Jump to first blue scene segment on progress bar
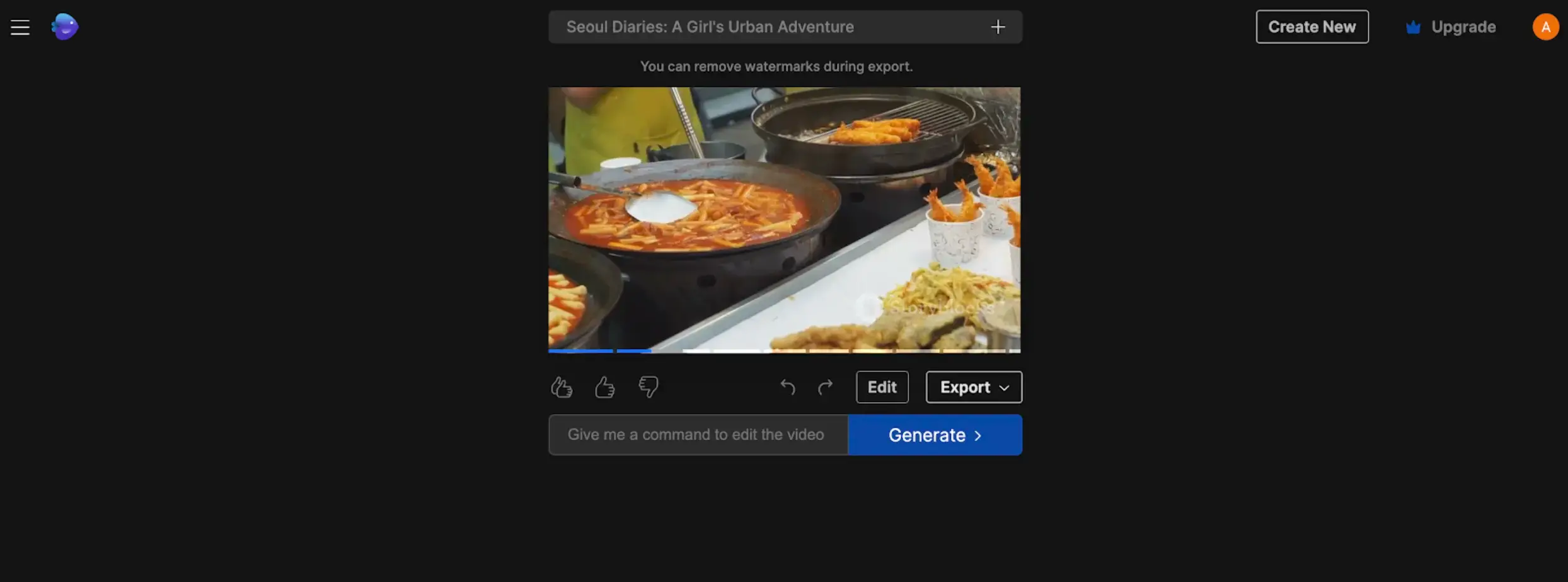This screenshot has width=1568, height=582. click(x=579, y=350)
